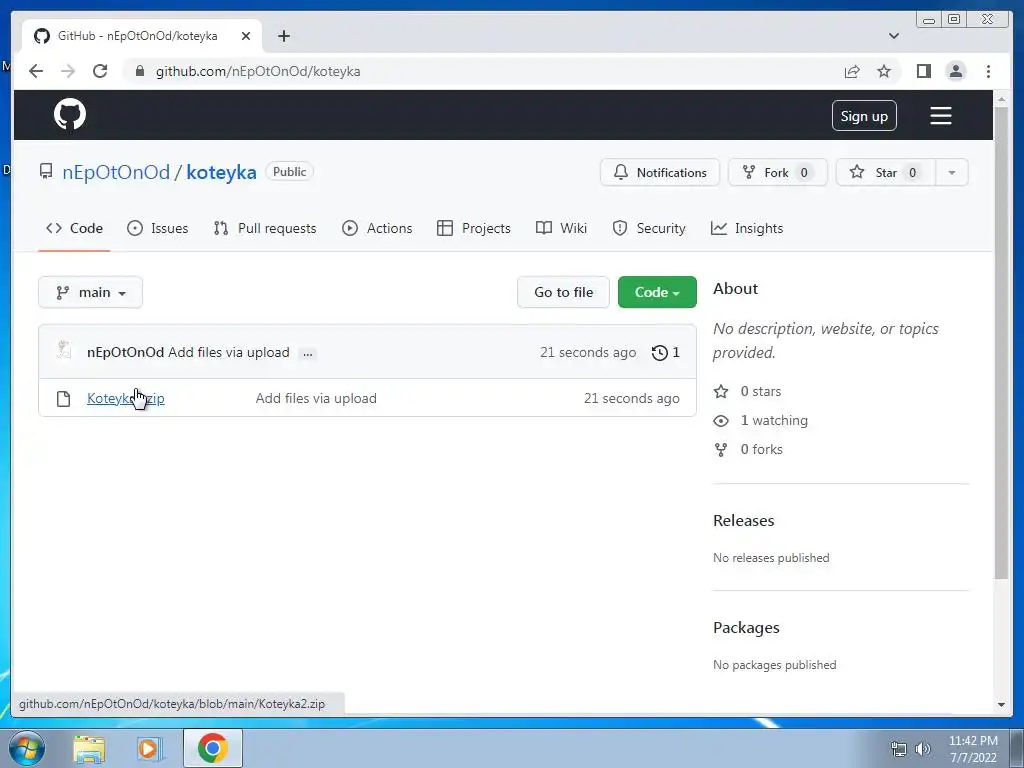
Task: Open the Projects tab
Action: tap(473, 228)
